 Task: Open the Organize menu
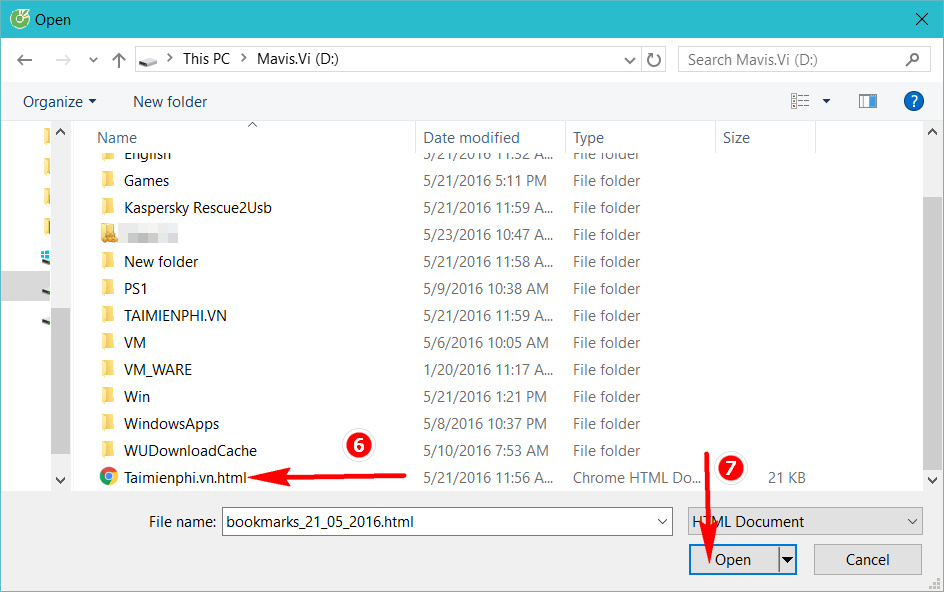60,101
